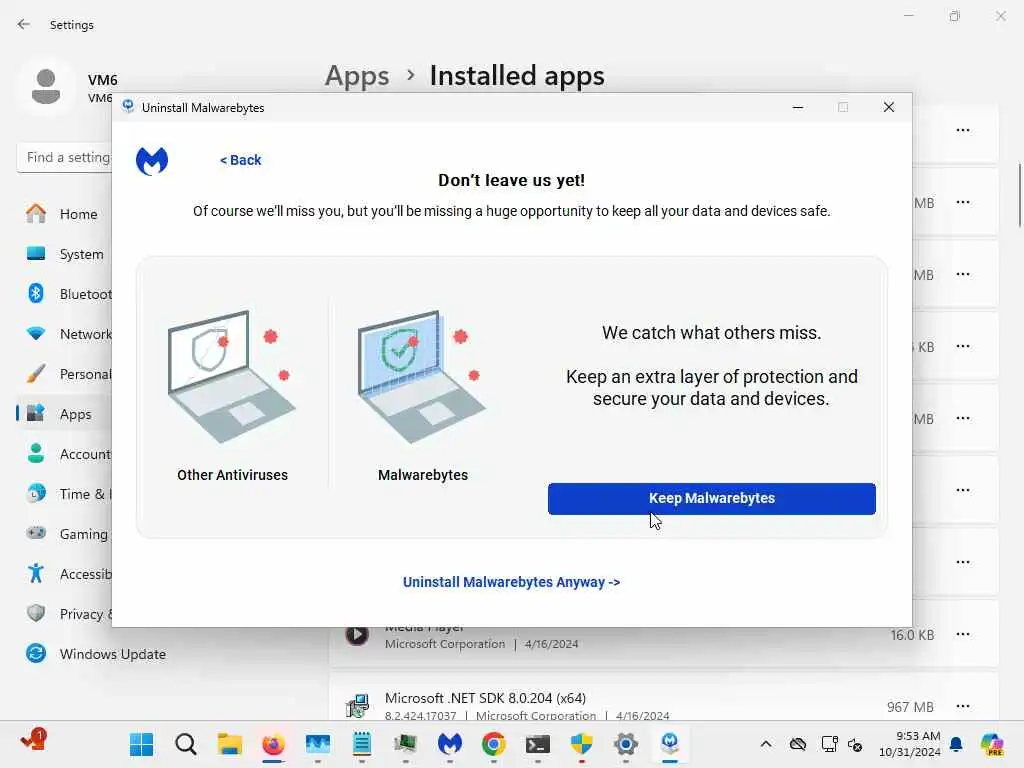The image size is (1024, 768).
Task: Click the Settings window scrollbar
Action: tap(1019, 196)
